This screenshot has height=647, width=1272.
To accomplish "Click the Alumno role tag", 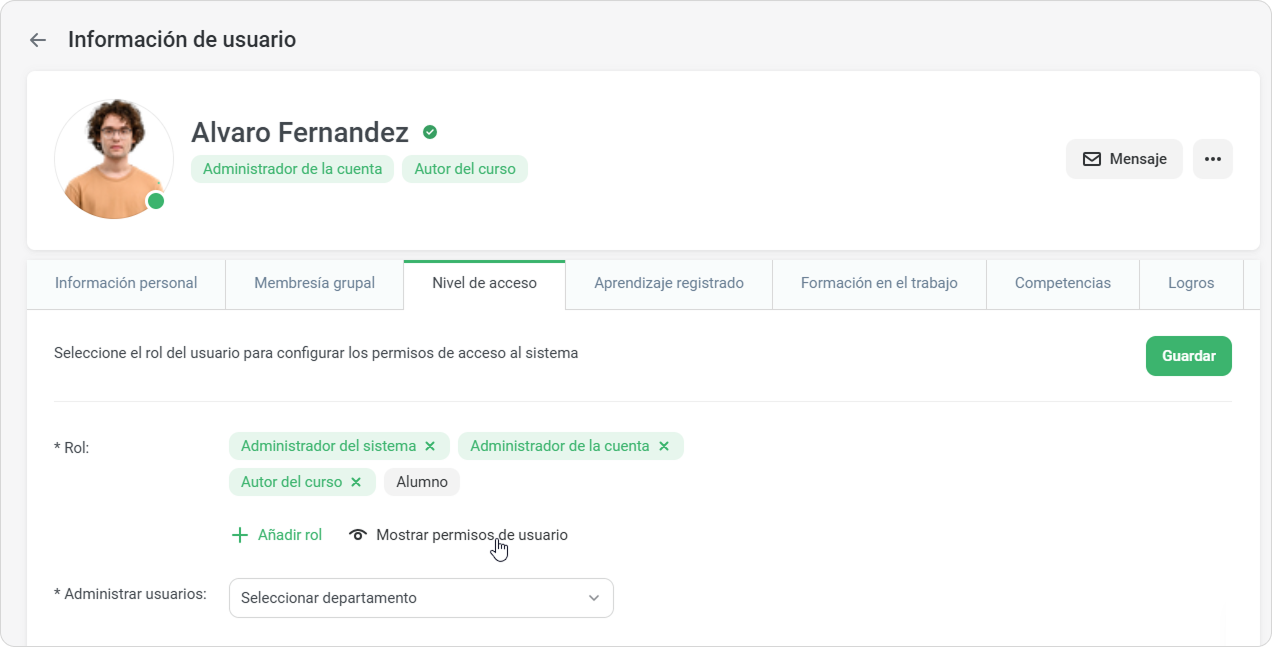I will point(421,482).
